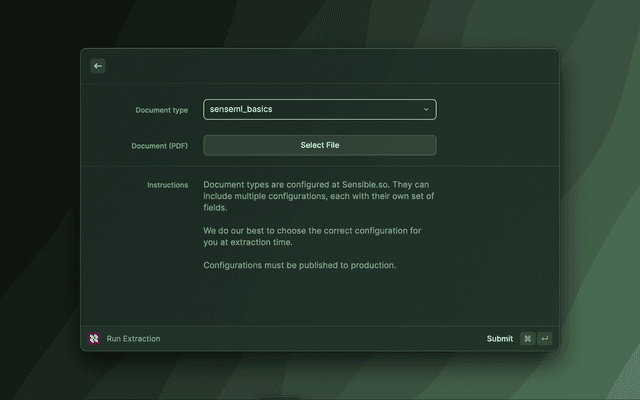This screenshot has width=640, height=400.
Task: Click the "Document type" field label
Action: point(161,110)
